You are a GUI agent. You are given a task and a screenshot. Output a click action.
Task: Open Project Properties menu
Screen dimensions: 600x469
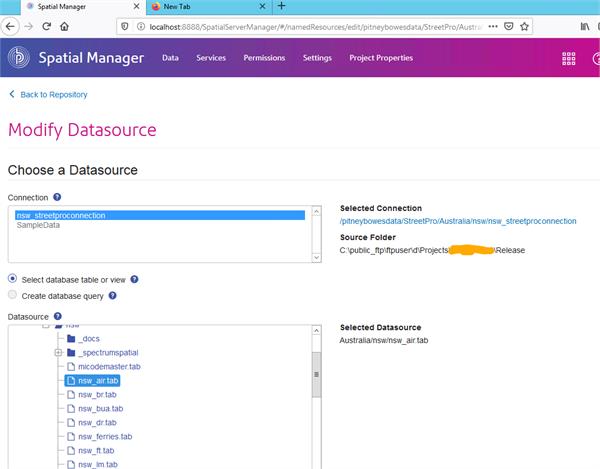pos(381,58)
